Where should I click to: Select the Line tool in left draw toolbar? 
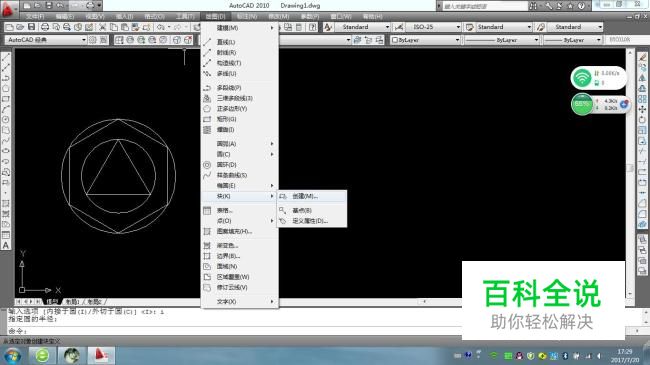tap(6, 58)
